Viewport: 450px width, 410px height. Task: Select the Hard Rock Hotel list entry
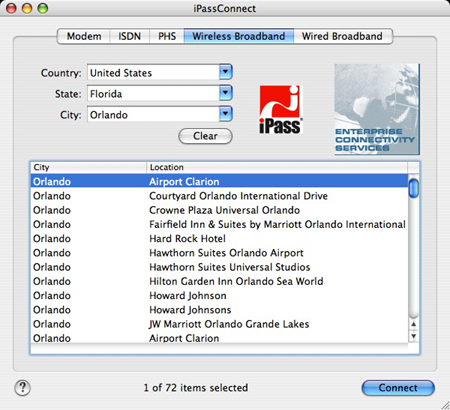pyautogui.click(x=219, y=239)
